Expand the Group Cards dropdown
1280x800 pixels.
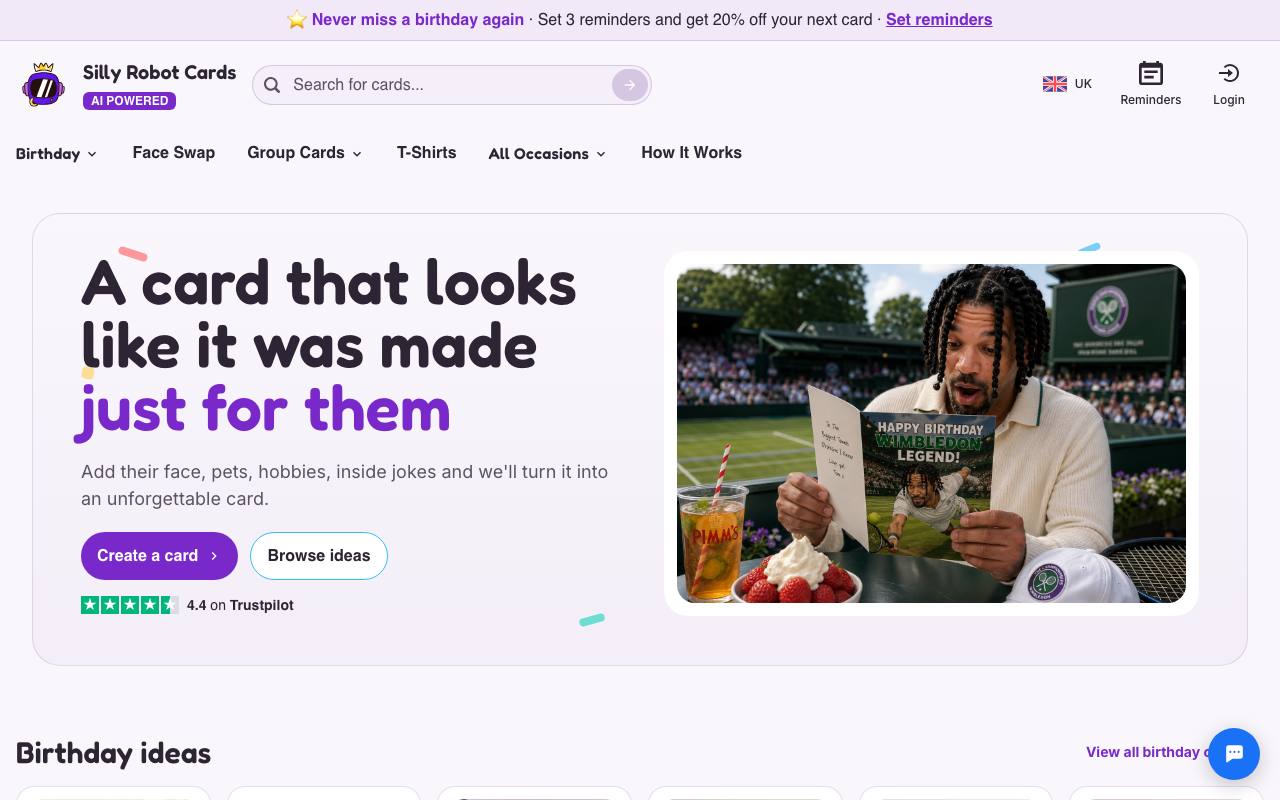[x=304, y=153]
